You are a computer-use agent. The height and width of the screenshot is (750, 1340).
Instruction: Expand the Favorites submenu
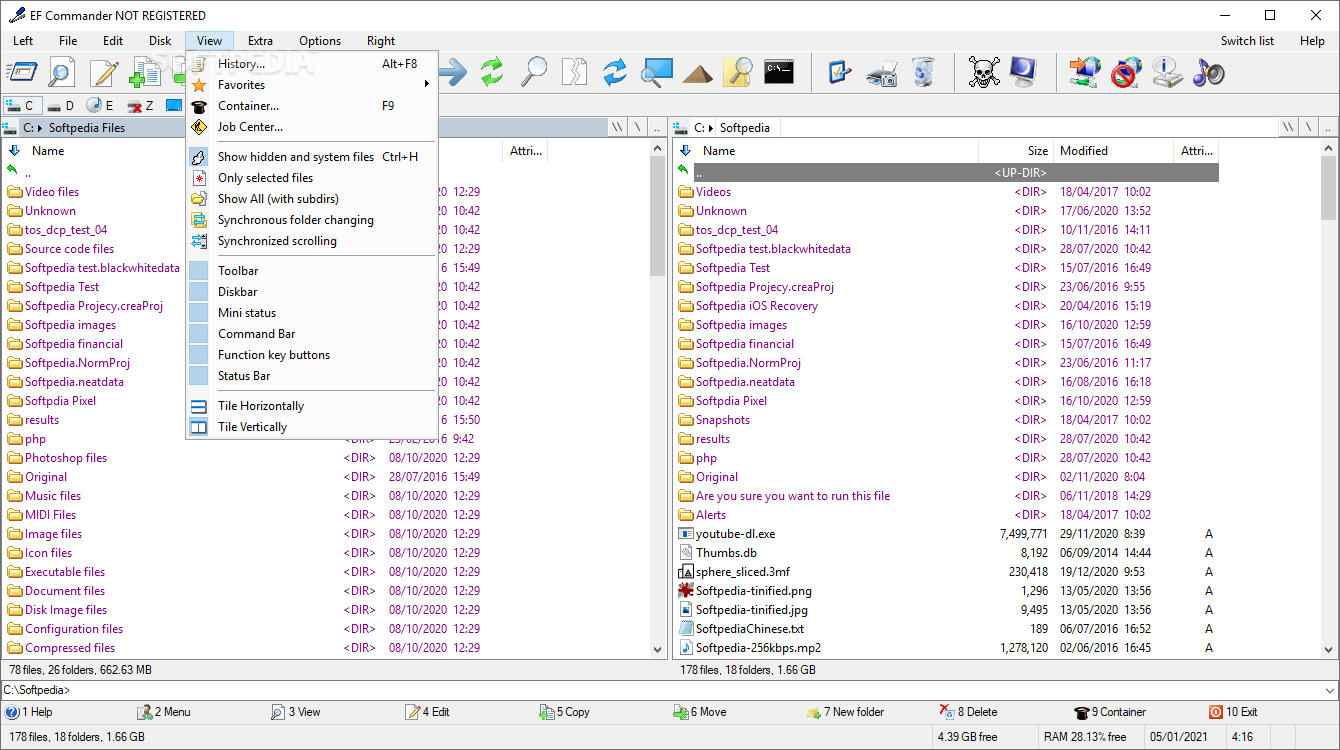311,85
